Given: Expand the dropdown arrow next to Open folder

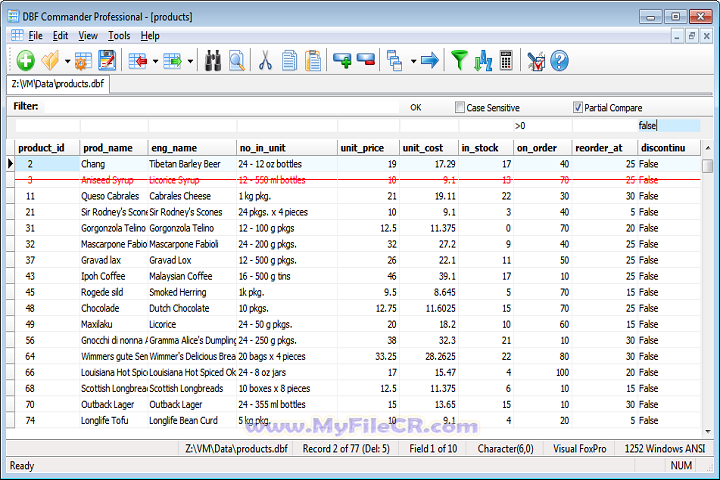Looking at the screenshot, I should [67, 61].
